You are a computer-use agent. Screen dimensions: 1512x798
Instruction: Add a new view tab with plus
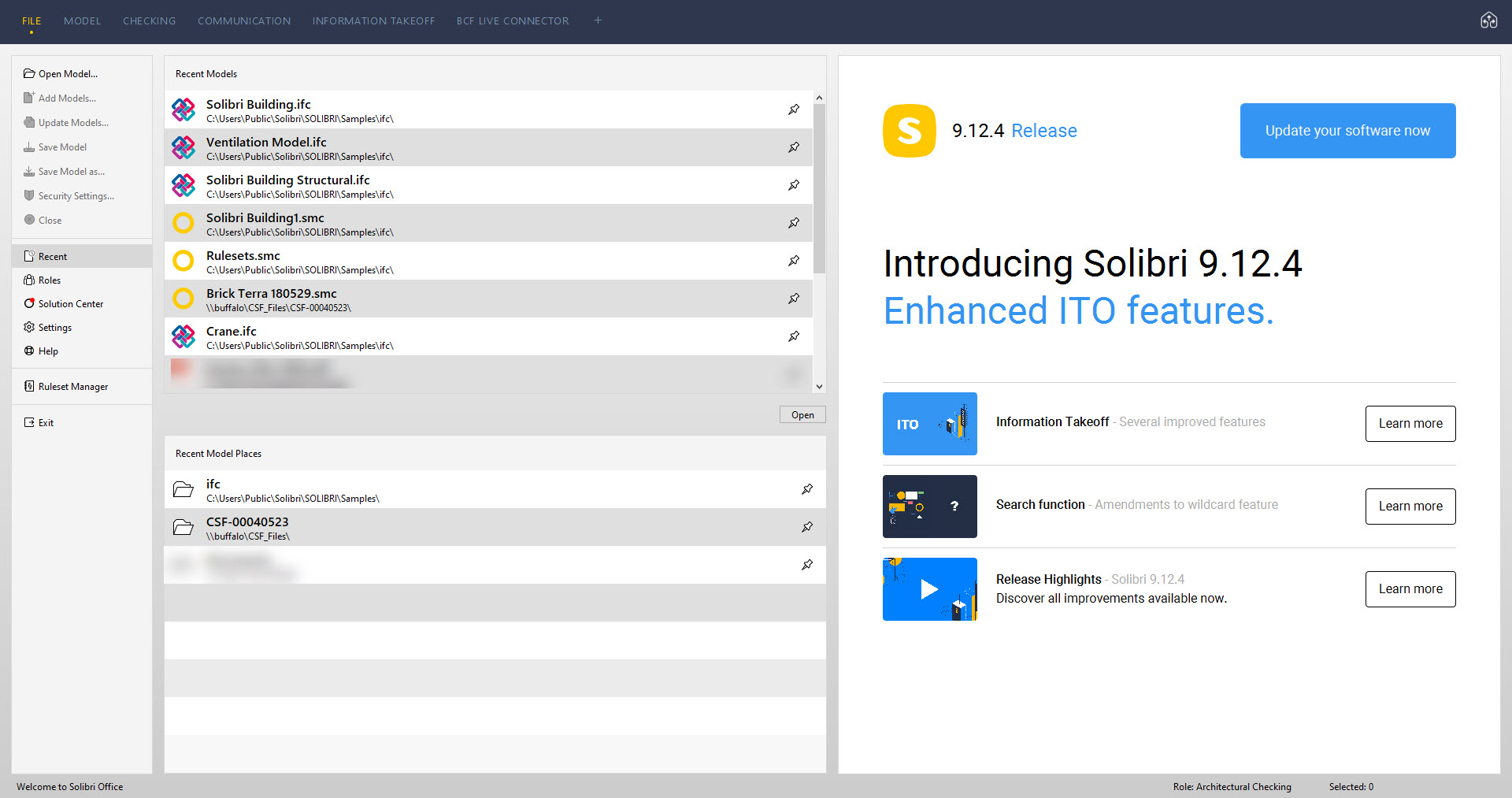click(598, 20)
